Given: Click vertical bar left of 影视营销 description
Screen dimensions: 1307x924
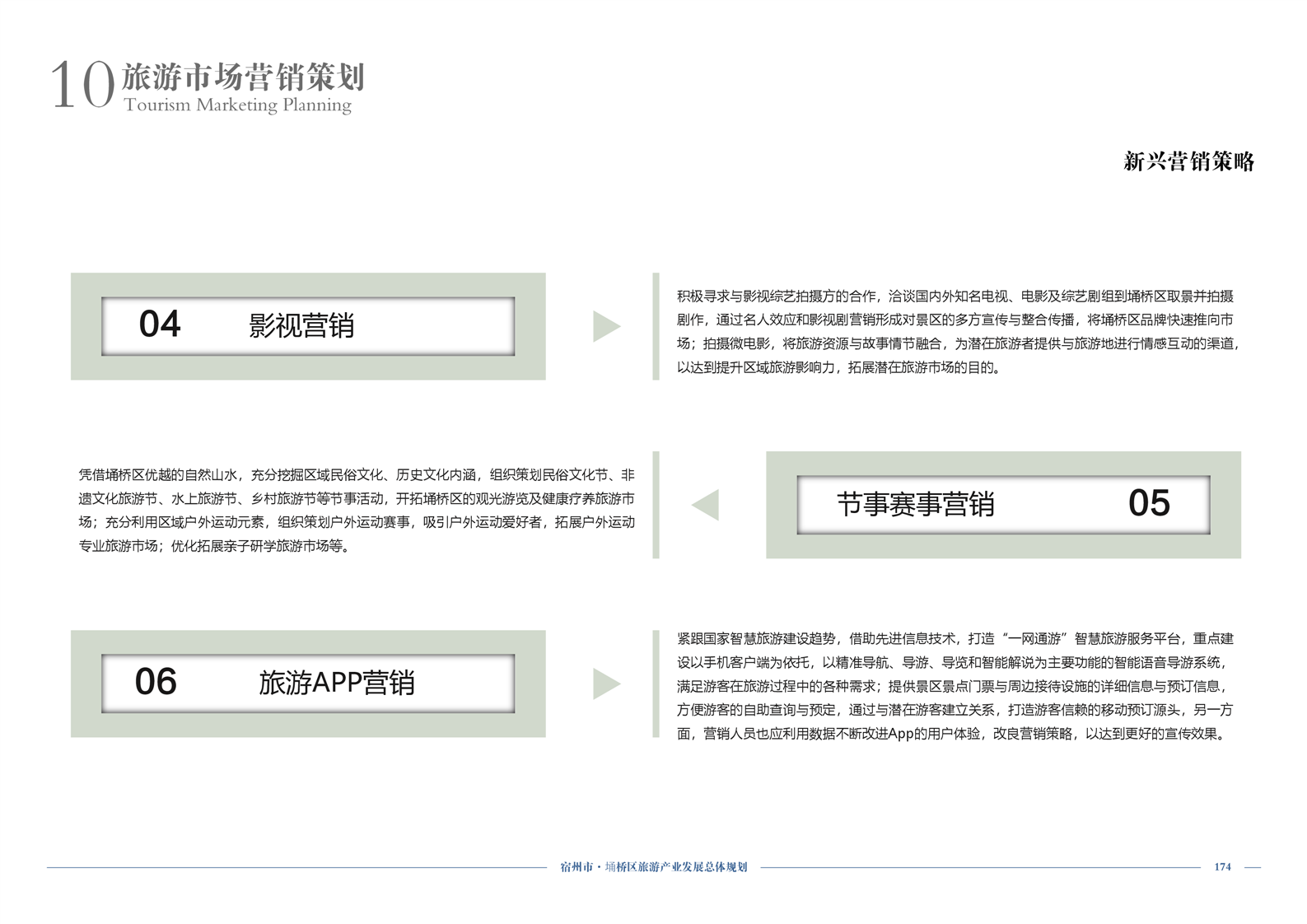Looking at the screenshot, I should tap(656, 326).
